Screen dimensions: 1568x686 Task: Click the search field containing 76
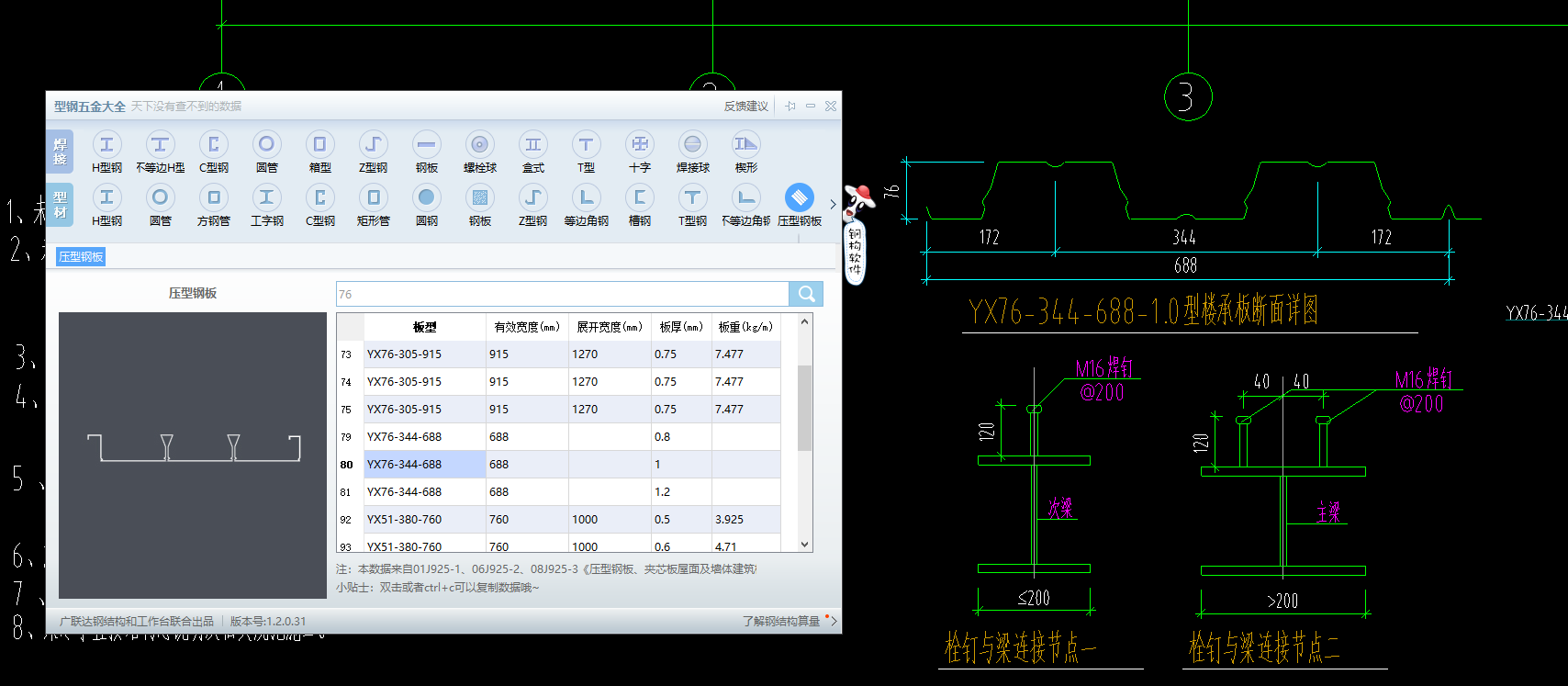(x=562, y=294)
